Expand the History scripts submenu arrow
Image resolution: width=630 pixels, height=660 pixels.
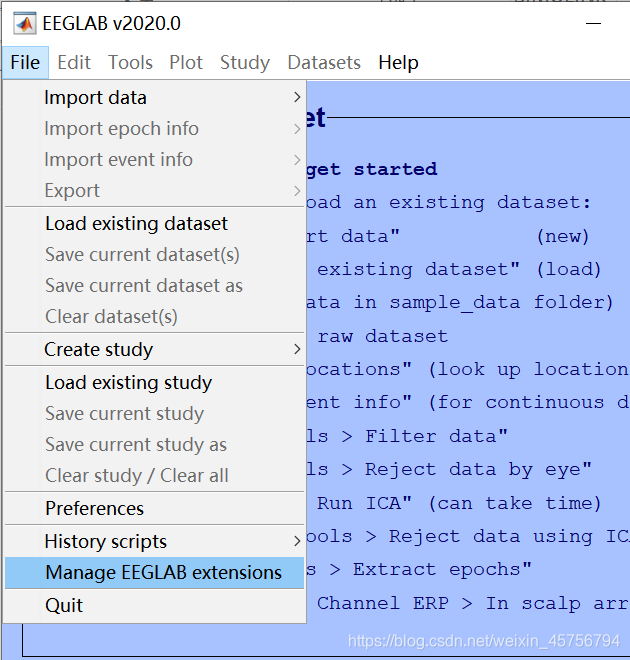[297, 542]
